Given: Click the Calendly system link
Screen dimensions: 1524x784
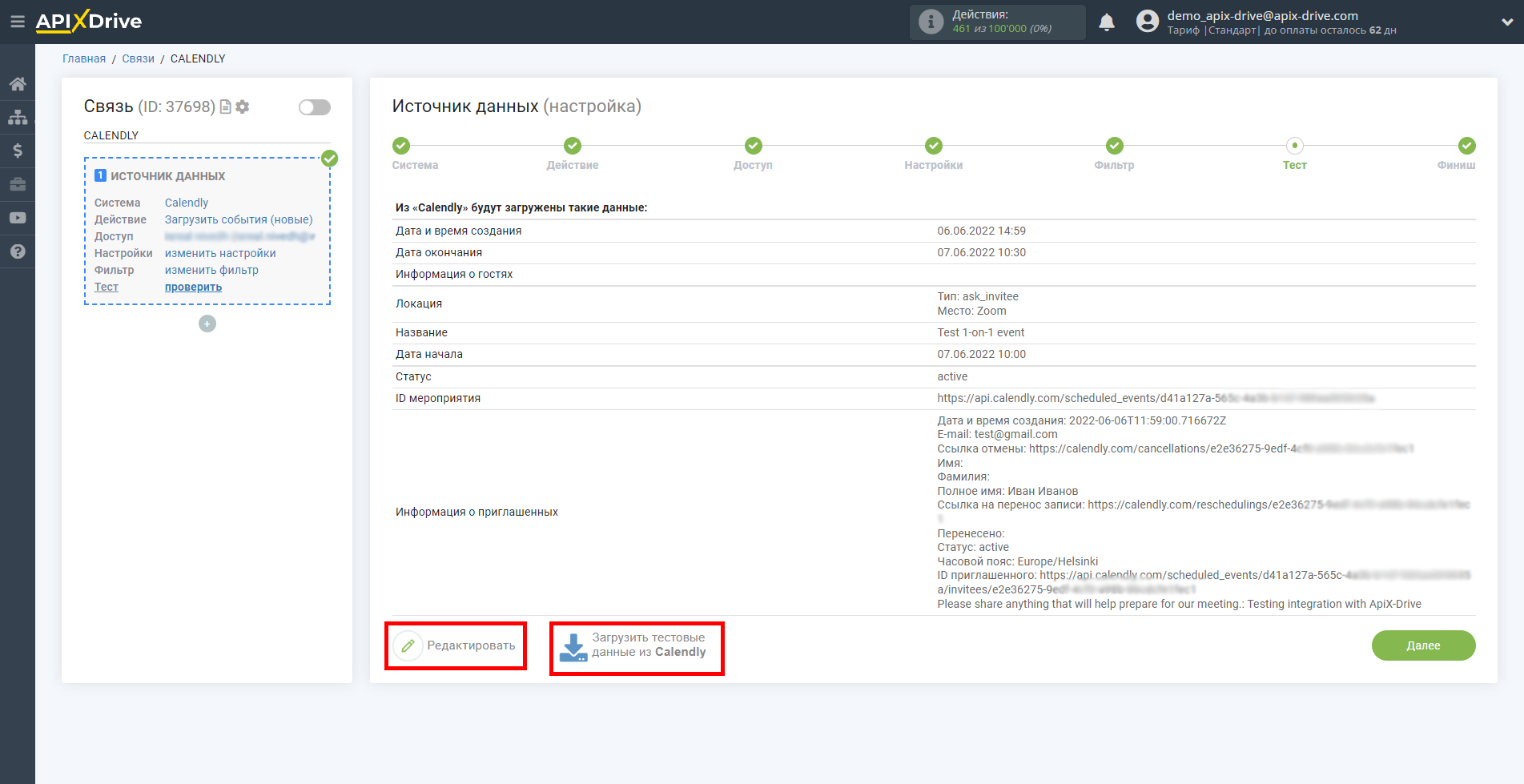Looking at the screenshot, I should (187, 203).
